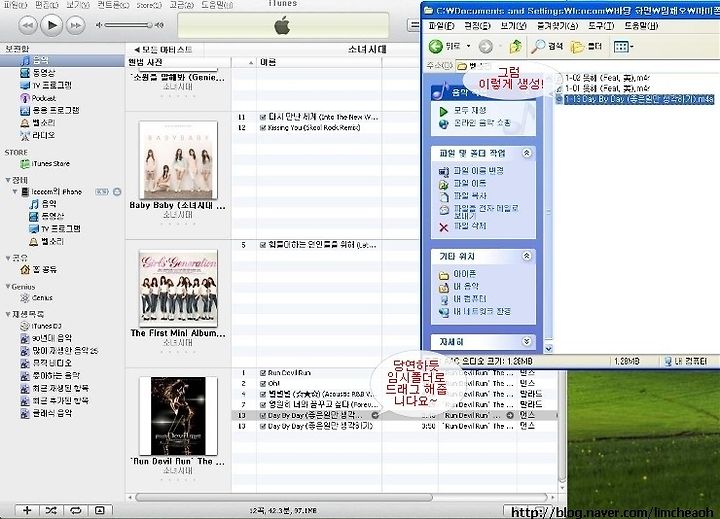Toggle shuffle at the bottom of iTunes
The width and height of the screenshot is (720, 519).
click(51, 510)
